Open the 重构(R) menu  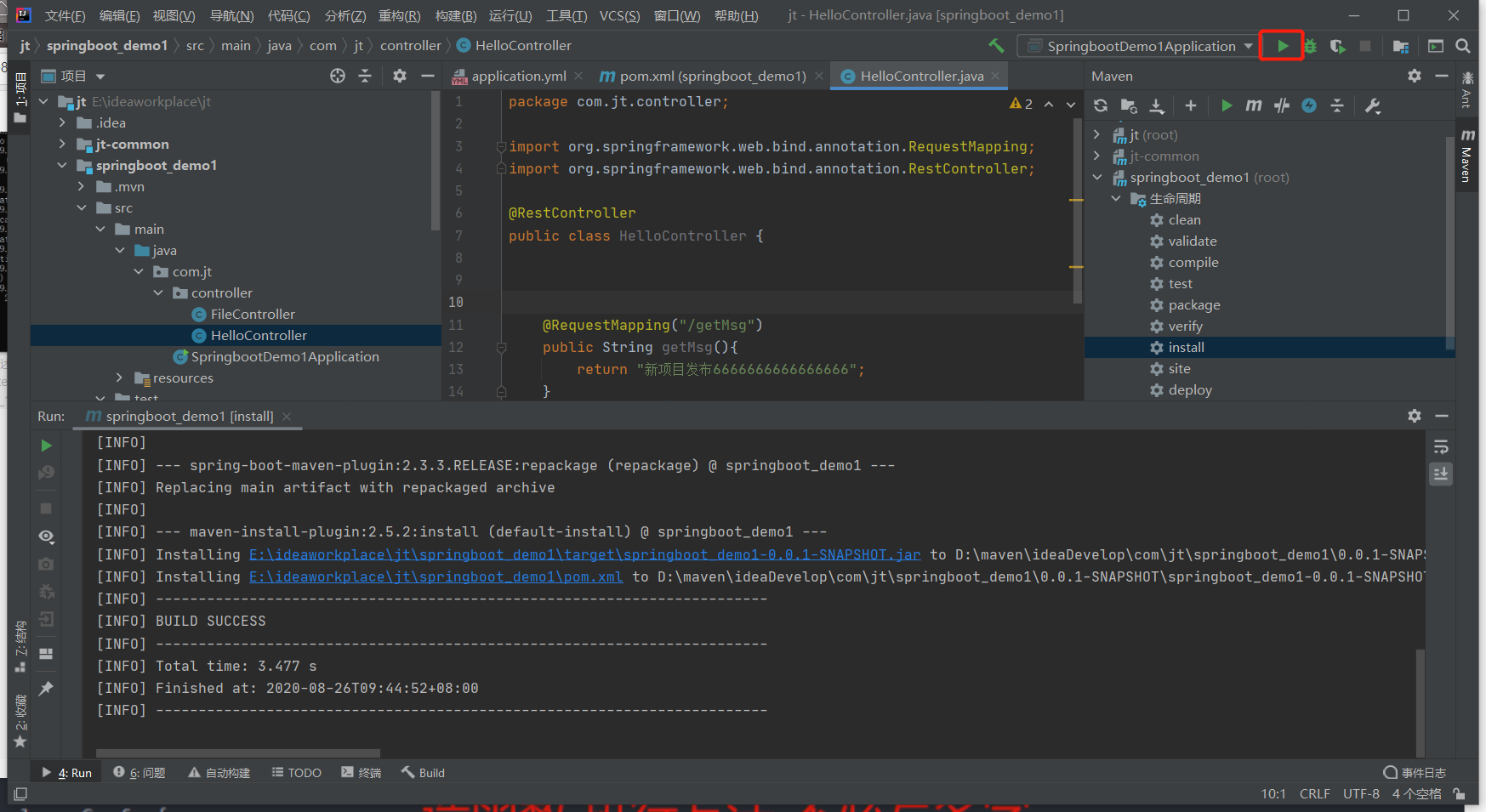pyautogui.click(x=399, y=15)
